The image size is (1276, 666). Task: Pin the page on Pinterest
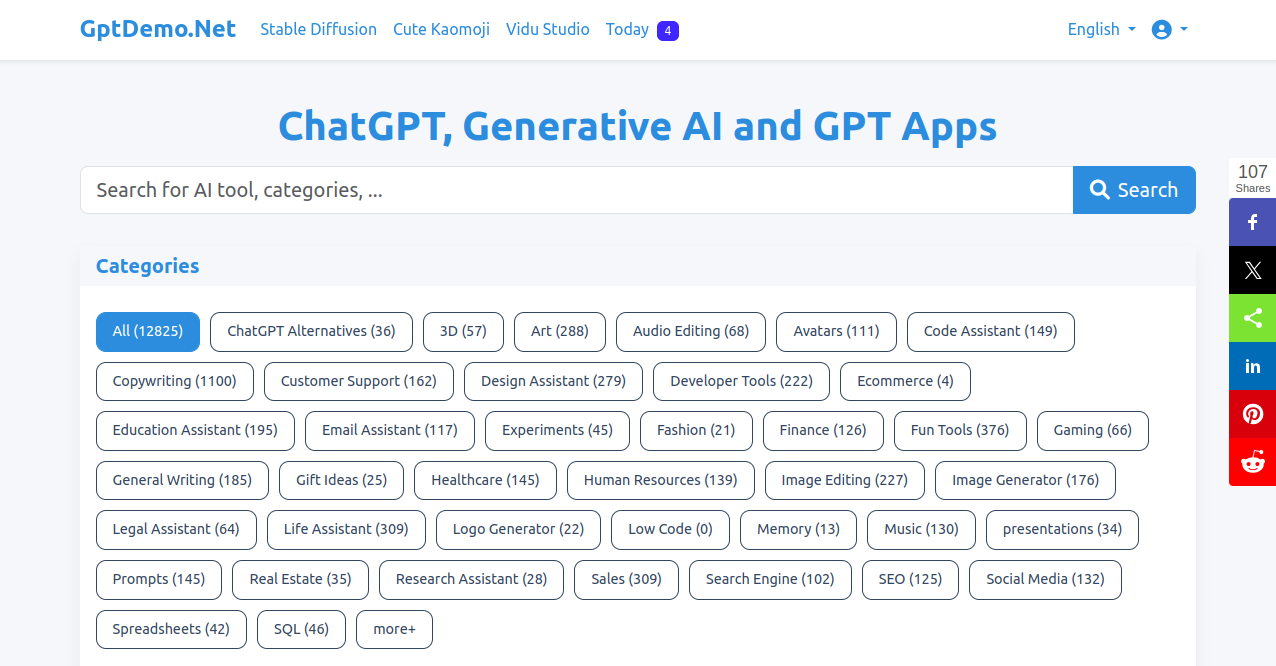1252,414
